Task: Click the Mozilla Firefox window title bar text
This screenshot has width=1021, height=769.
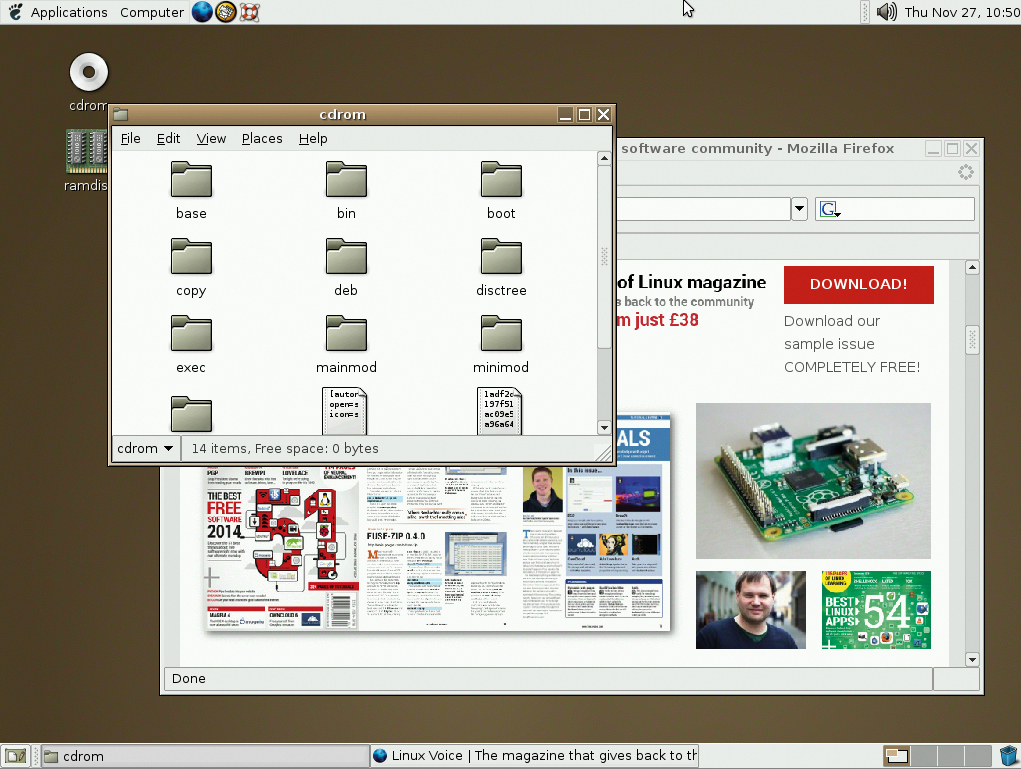Action: tap(757, 148)
